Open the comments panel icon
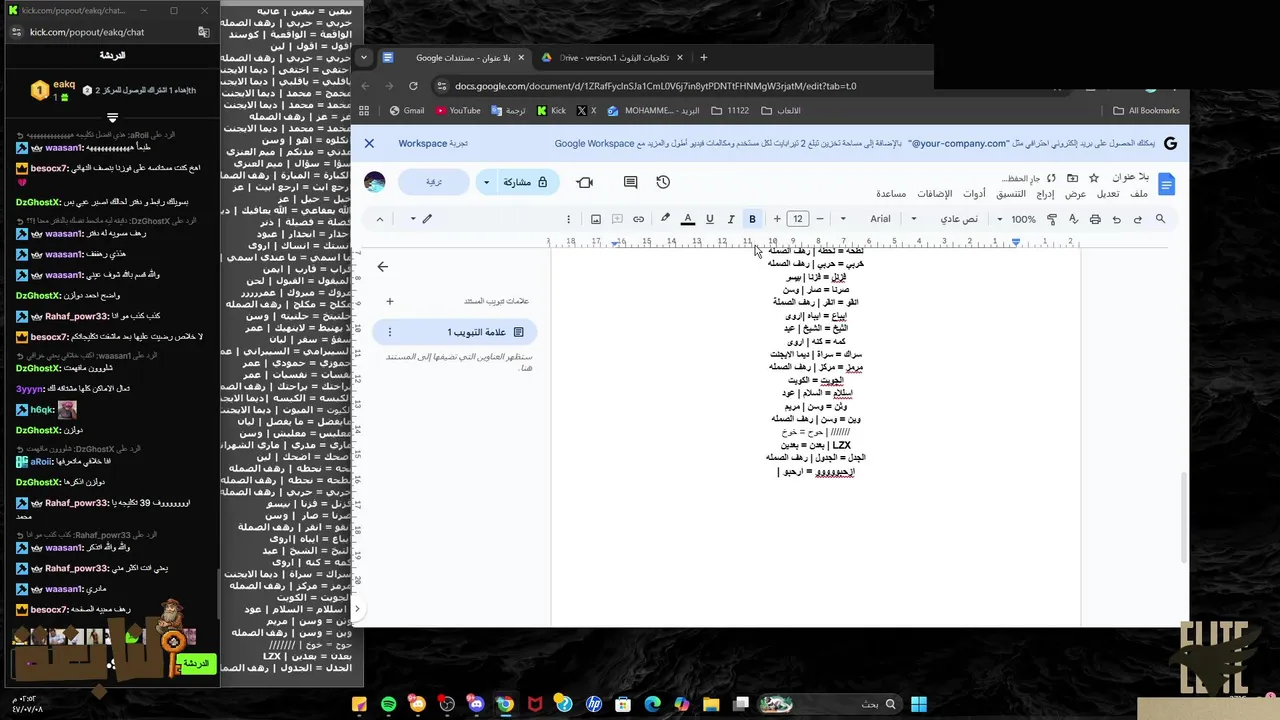The height and width of the screenshot is (720, 1280). click(x=630, y=182)
